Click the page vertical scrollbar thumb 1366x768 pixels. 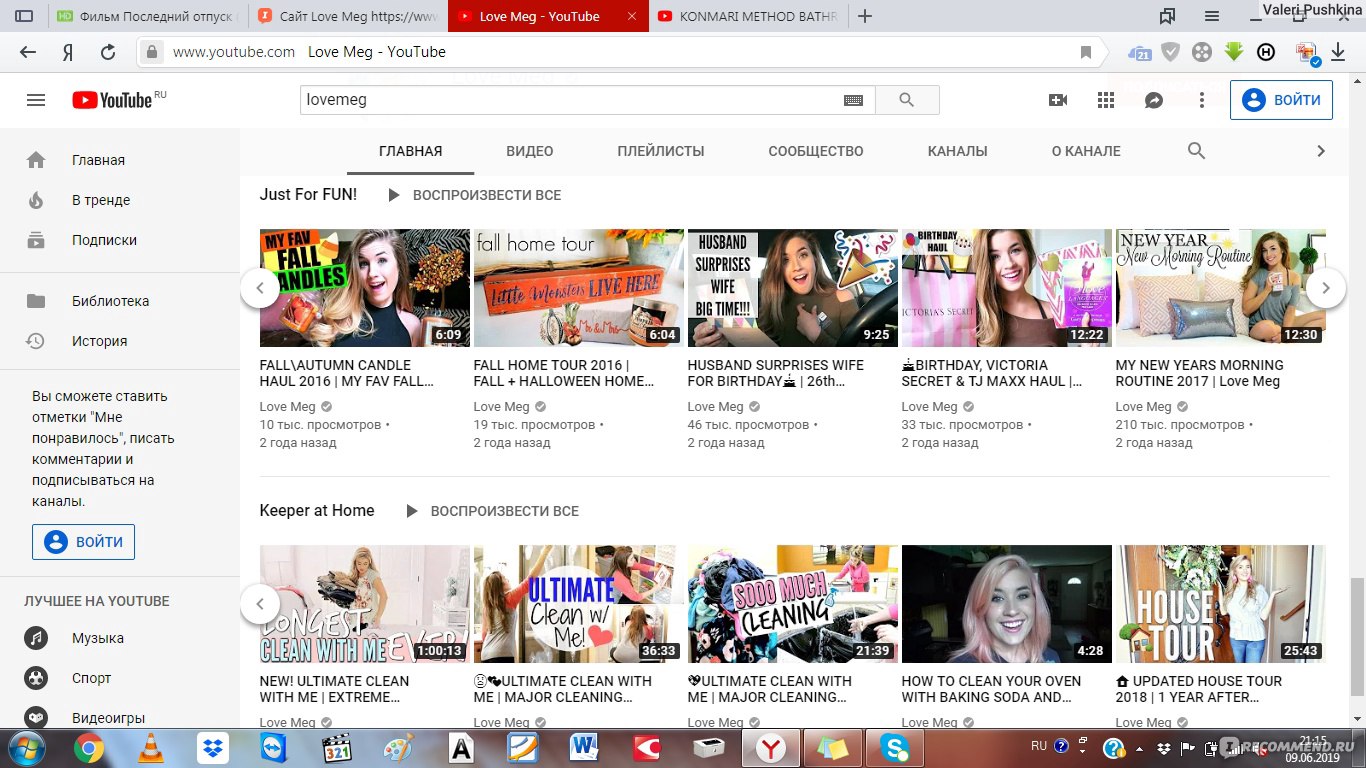click(1357, 637)
